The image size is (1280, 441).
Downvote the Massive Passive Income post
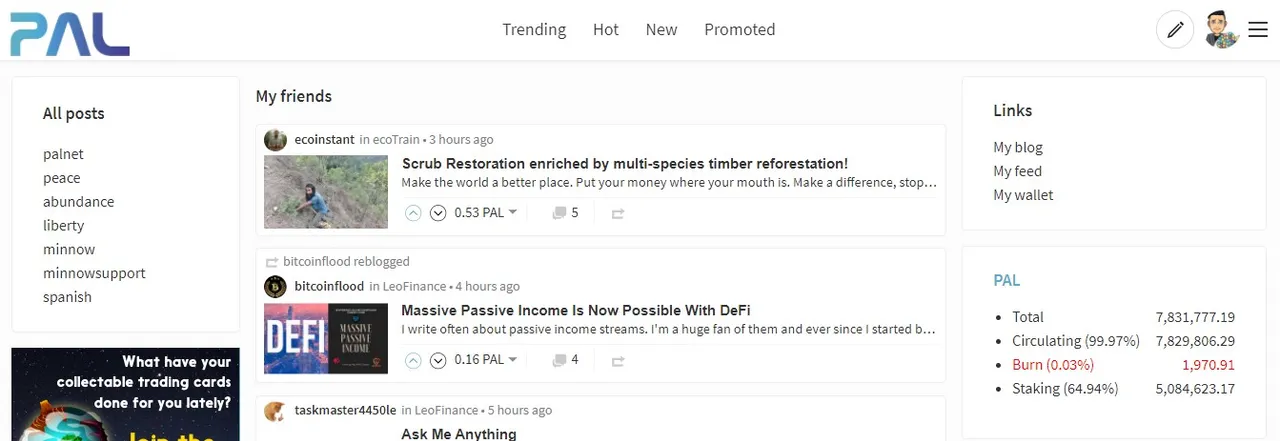(438, 360)
